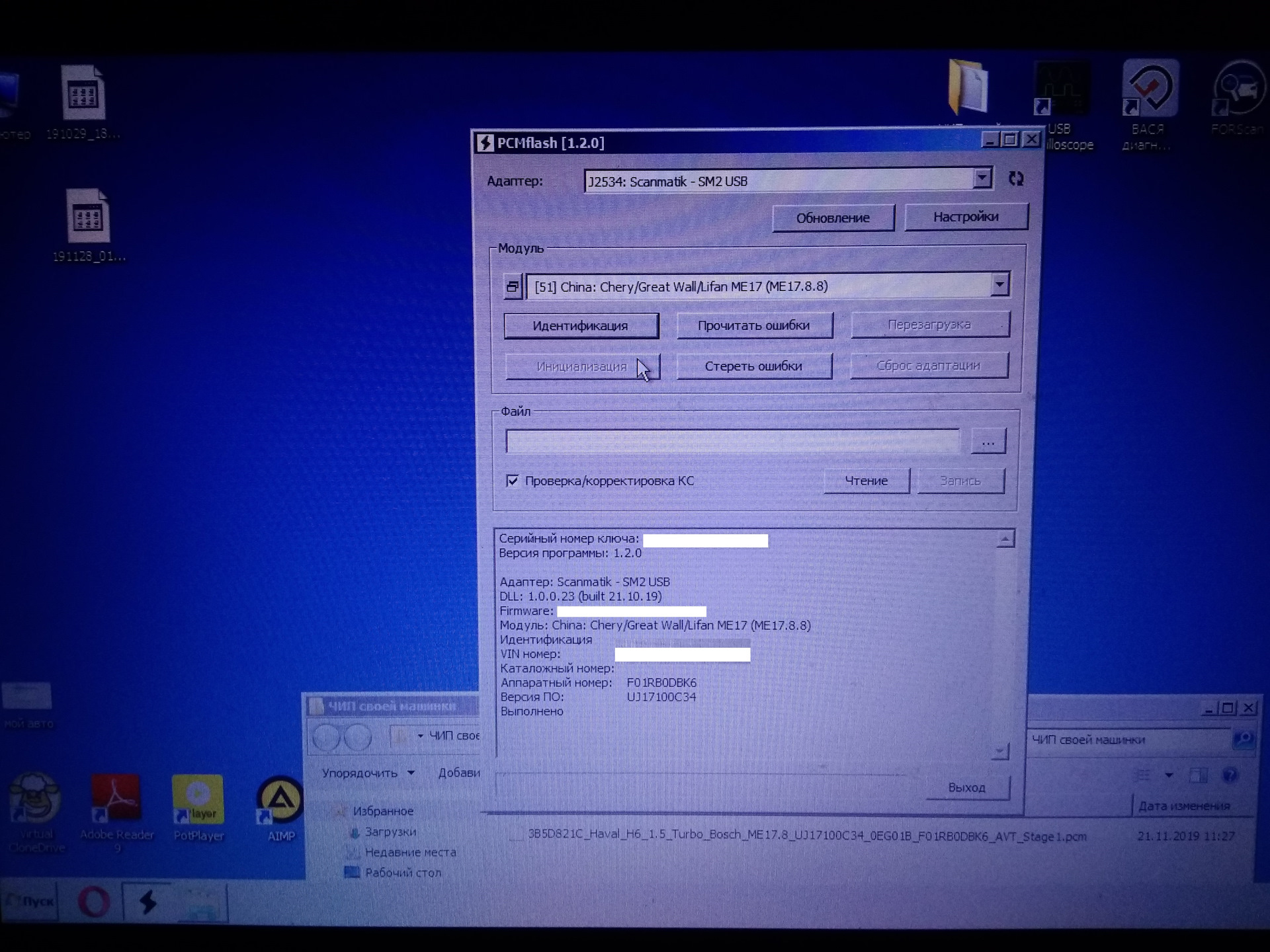Launch the FORScan desktop shortcut

(1238, 99)
